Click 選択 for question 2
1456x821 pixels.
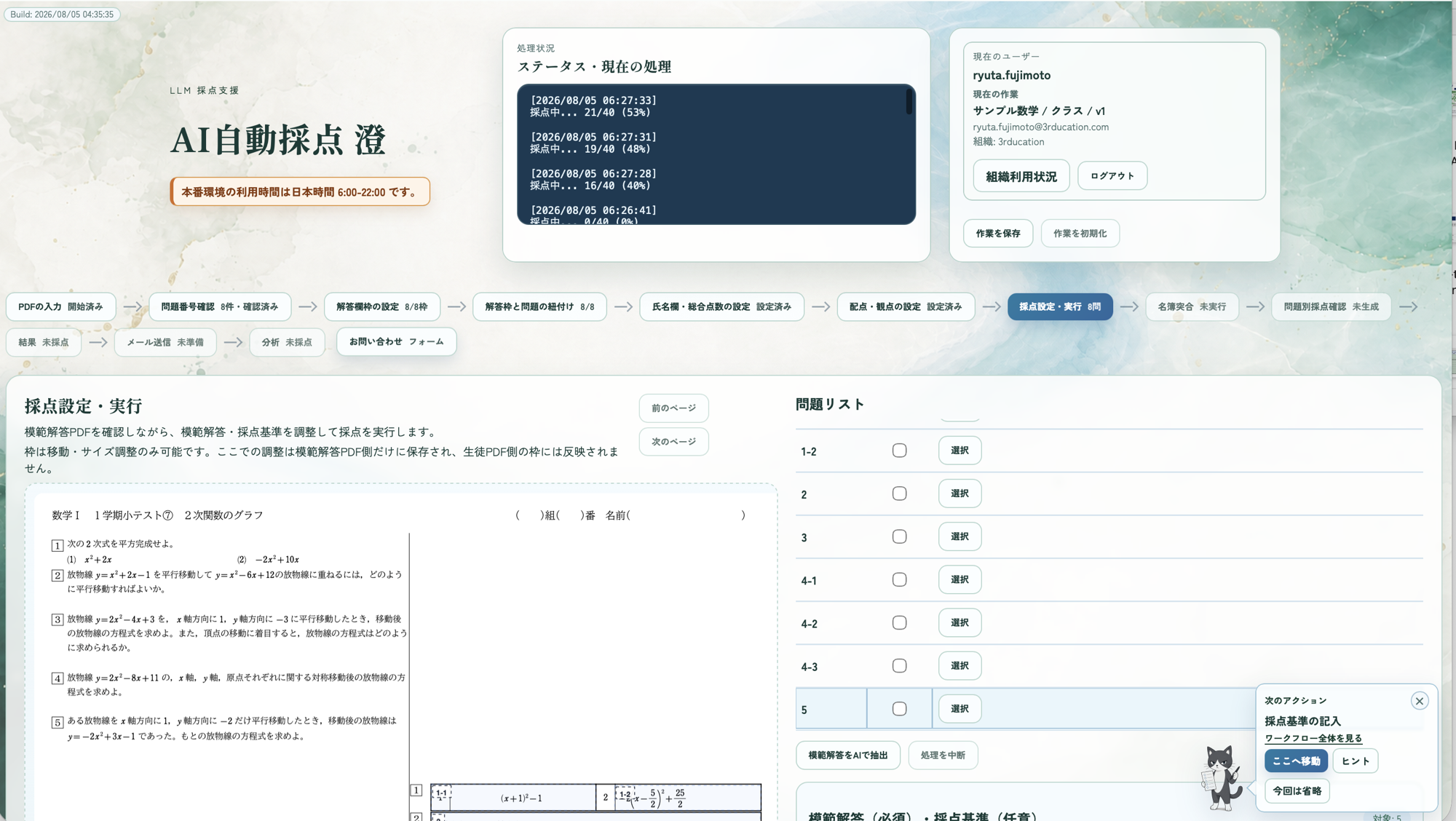960,493
